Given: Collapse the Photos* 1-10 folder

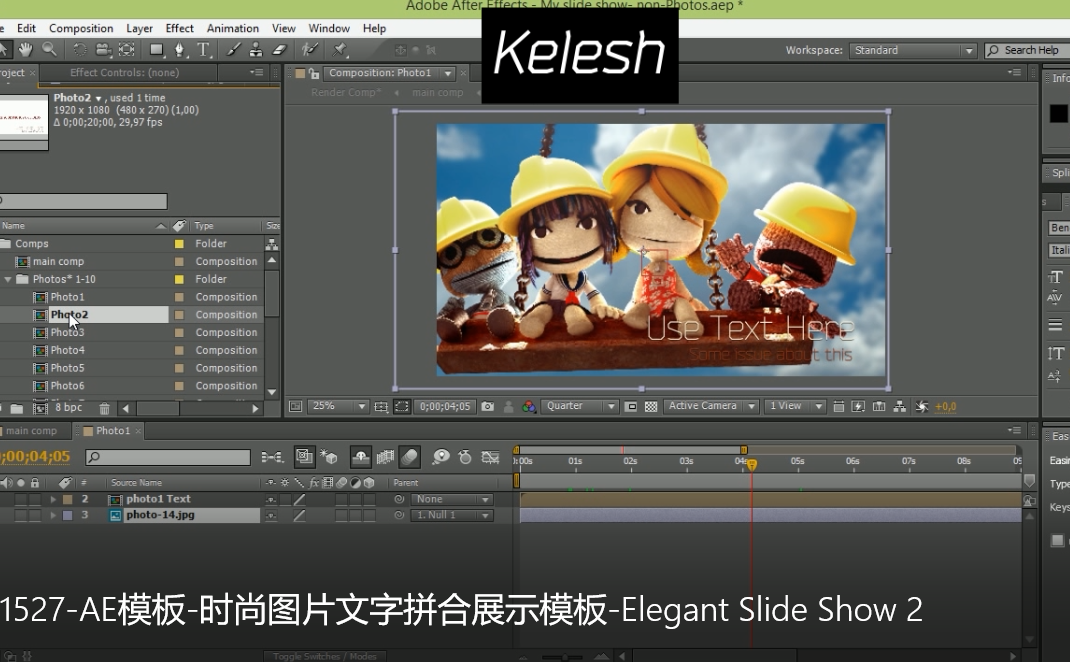Looking at the screenshot, I should tap(8, 279).
